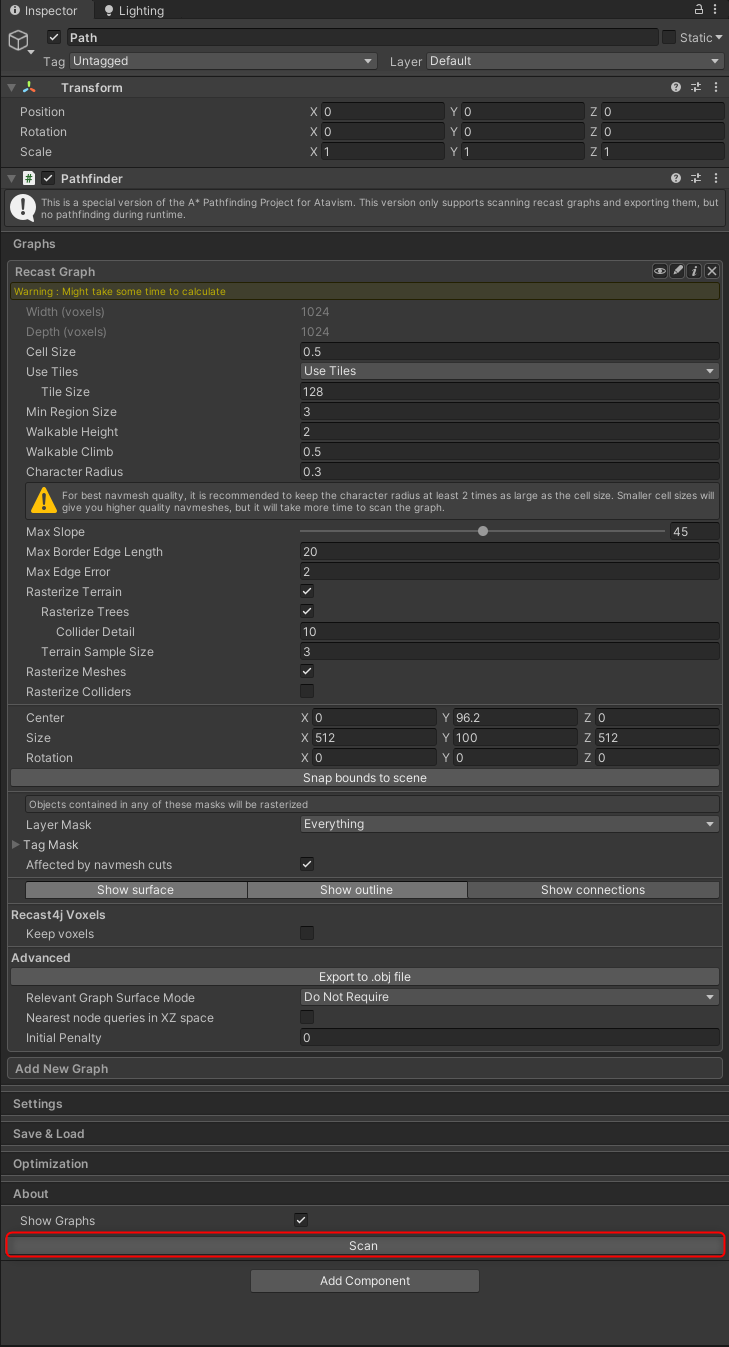Lock the Inspector panel with padlock icon
729x1347 pixels.
click(698, 9)
